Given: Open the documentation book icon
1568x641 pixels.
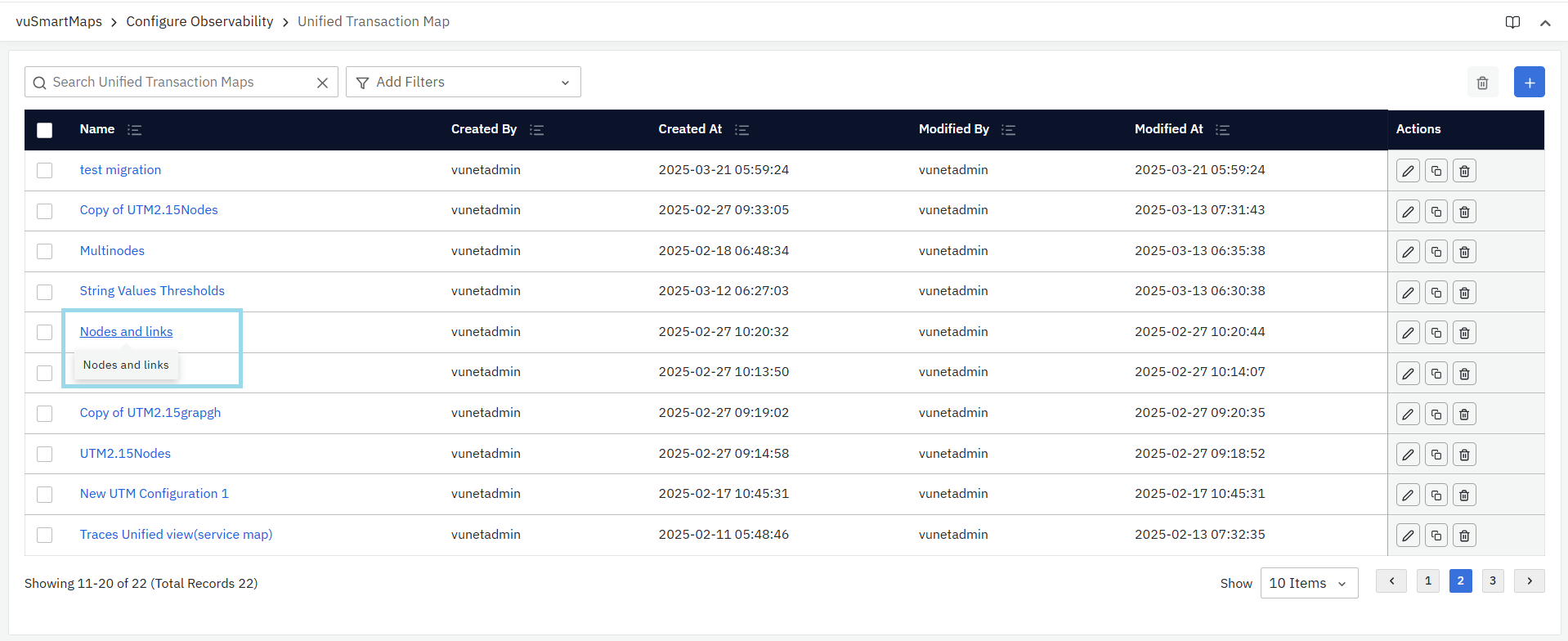Looking at the screenshot, I should coord(1512,22).
